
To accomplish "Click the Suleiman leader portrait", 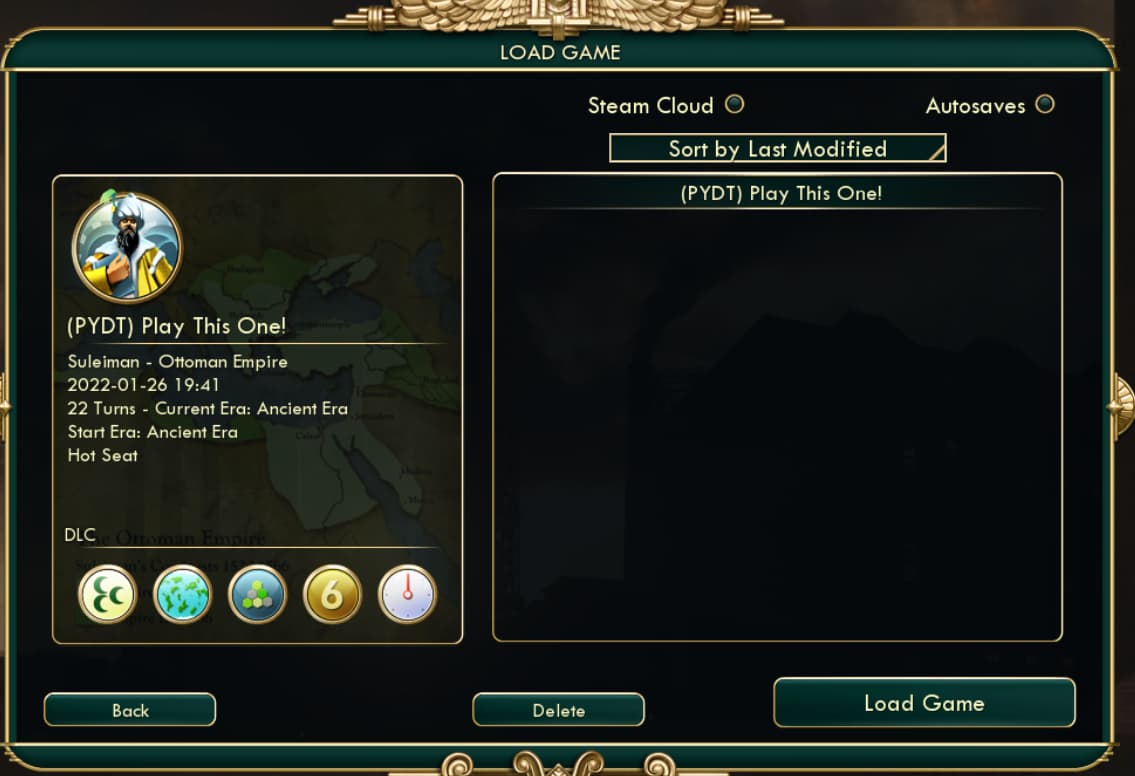I will [127, 247].
